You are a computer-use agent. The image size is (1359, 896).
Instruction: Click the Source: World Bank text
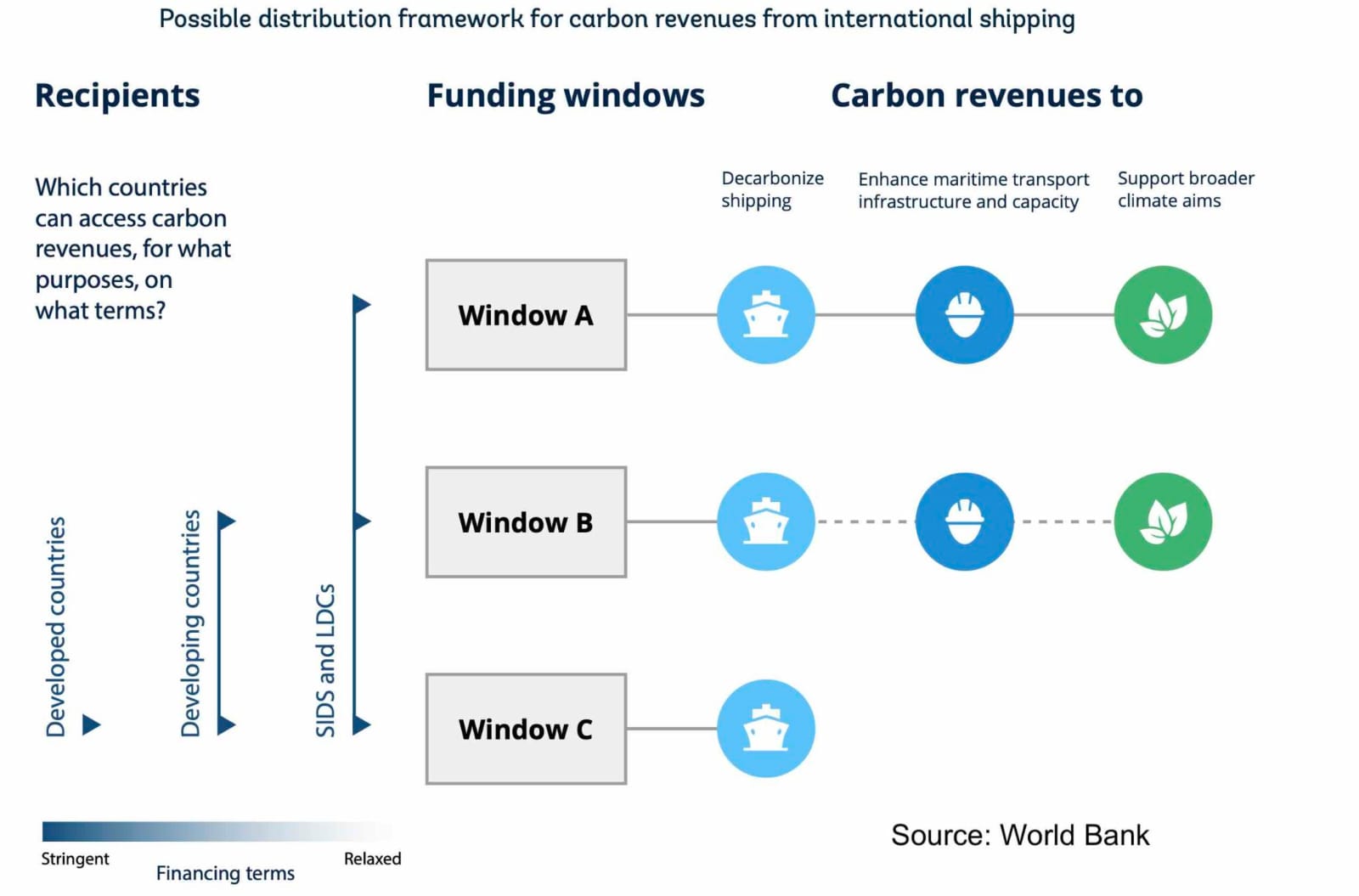1020,836
